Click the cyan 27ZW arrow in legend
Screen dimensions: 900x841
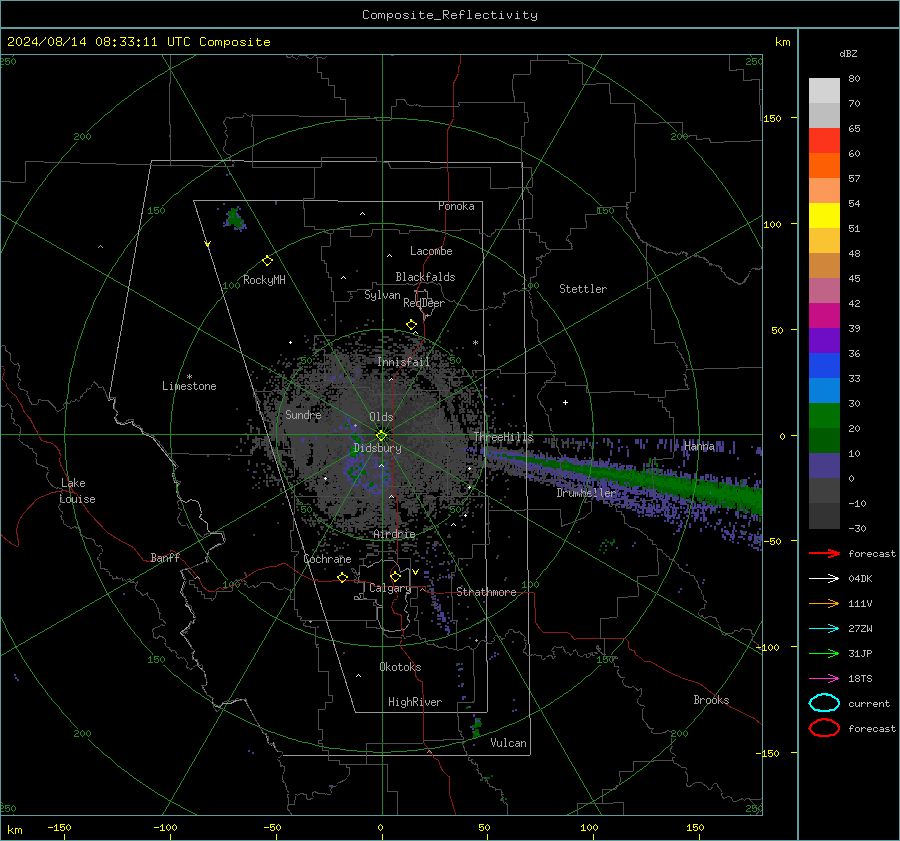click(824, 629)
